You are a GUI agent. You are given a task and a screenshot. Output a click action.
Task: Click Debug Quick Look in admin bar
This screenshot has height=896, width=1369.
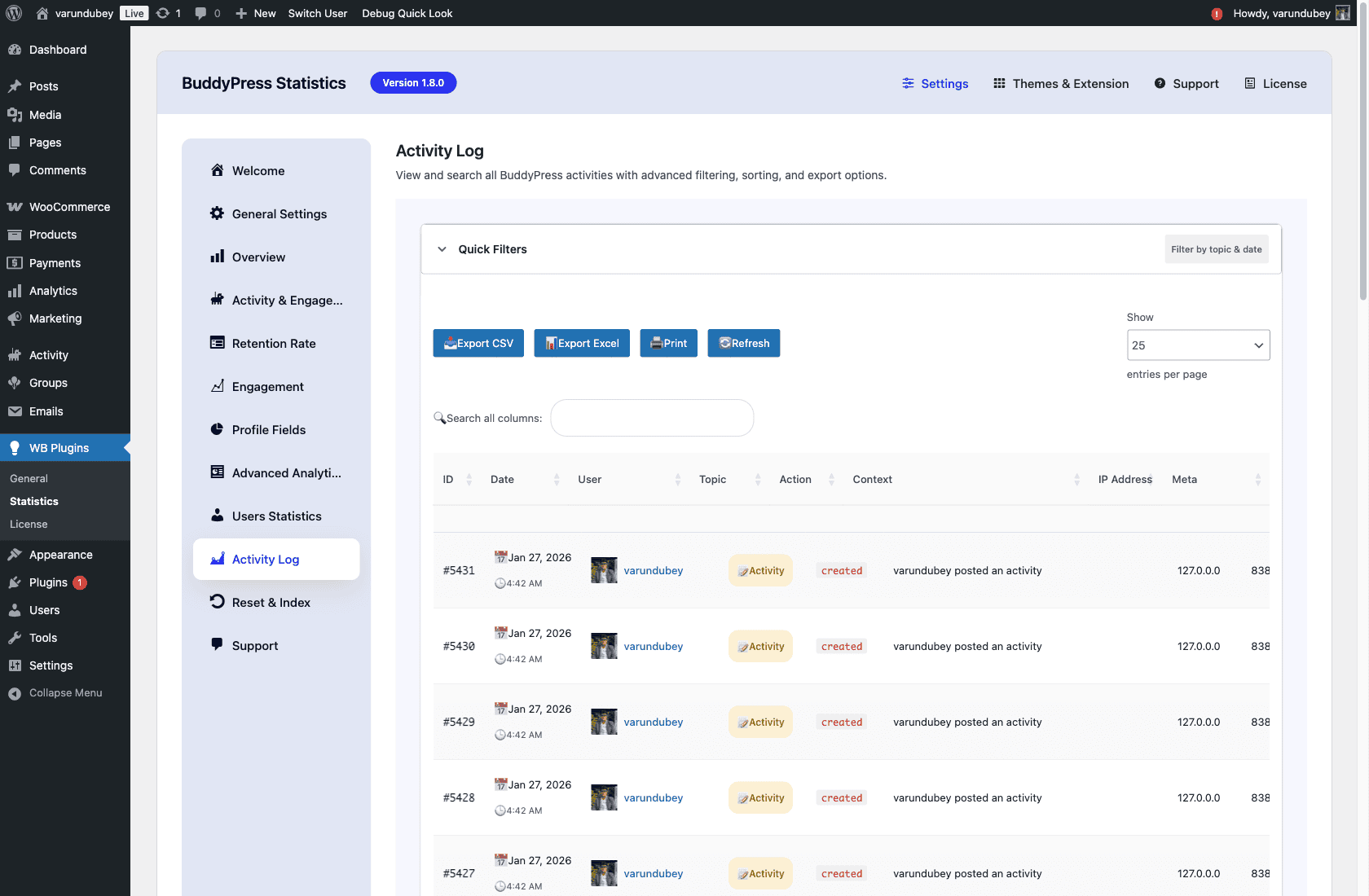click(407, 13)
